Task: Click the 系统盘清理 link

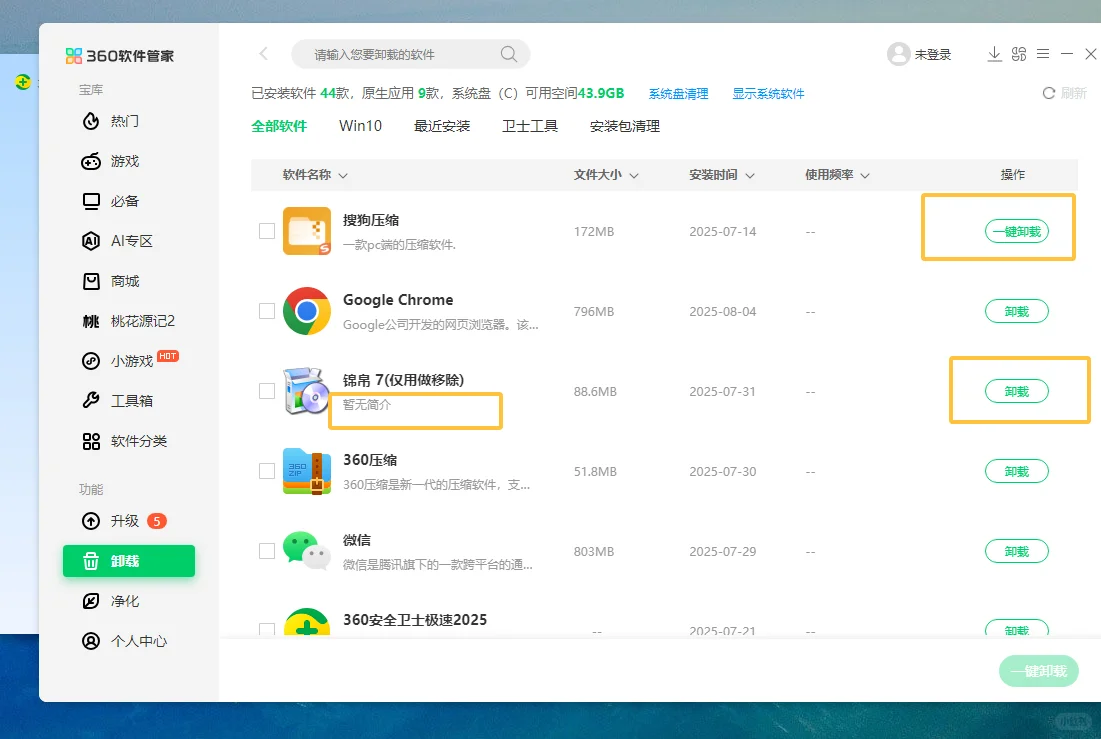Action: click(678, 93)
